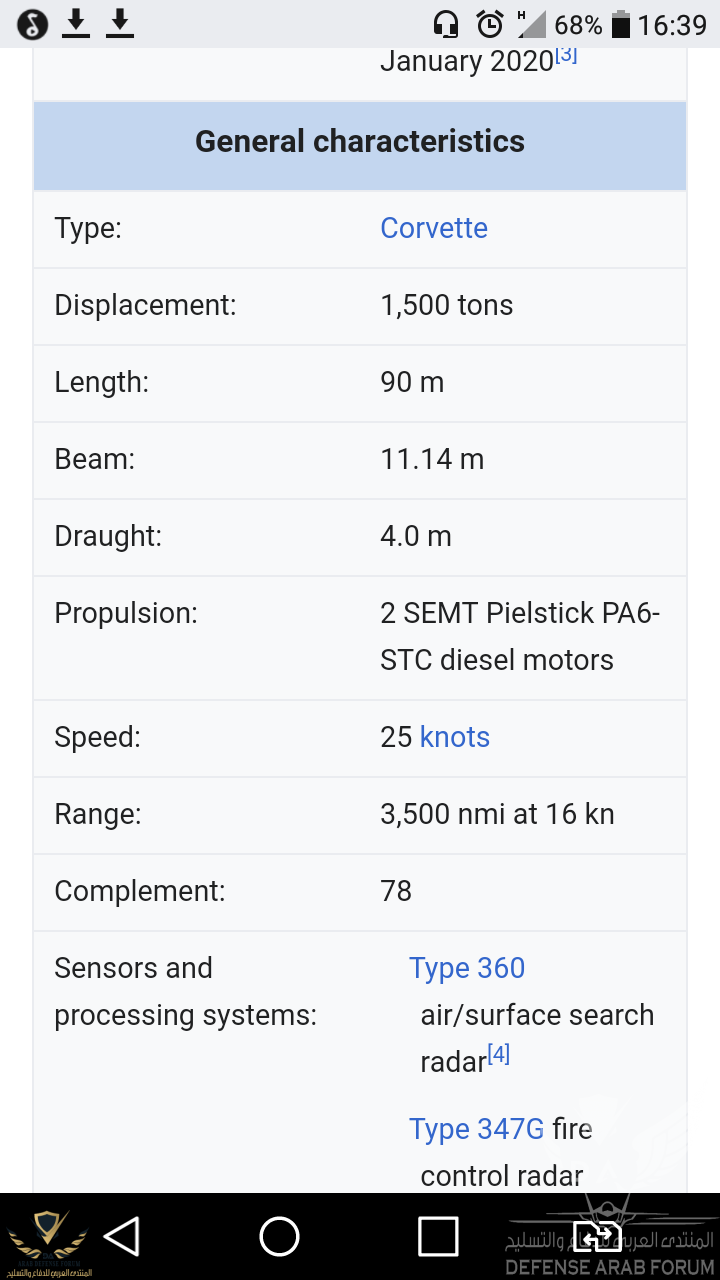Open recent apps with square button
720x1280 pixels.
pos(438,1237)
